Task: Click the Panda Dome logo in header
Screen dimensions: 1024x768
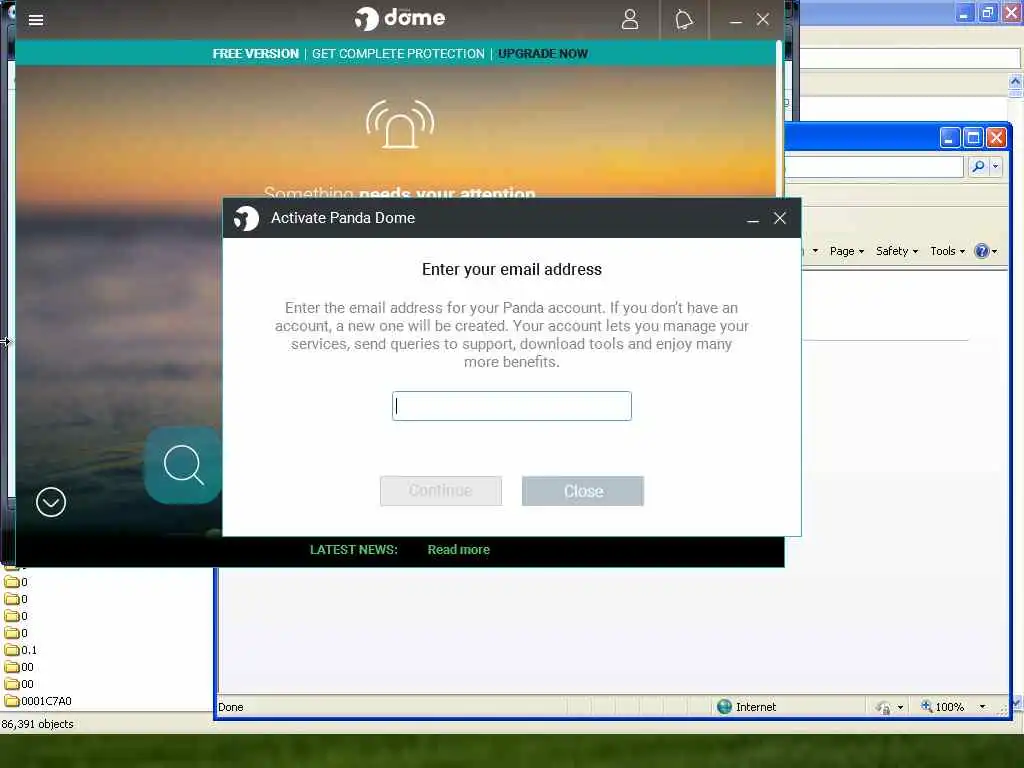Action: click(400, 18)
